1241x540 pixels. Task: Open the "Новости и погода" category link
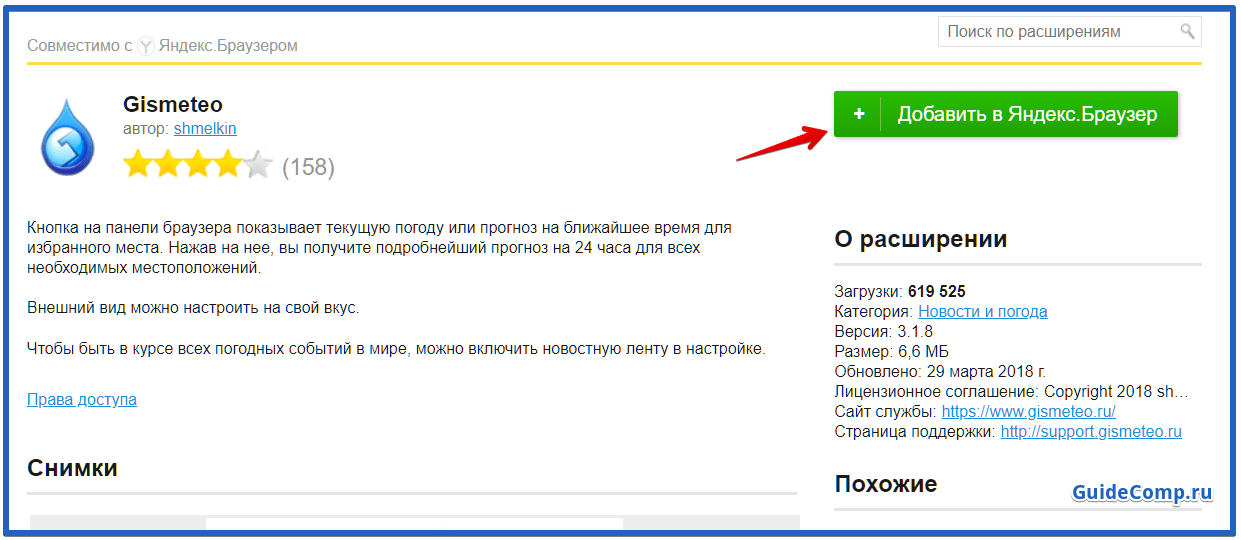tap(982, 311)
